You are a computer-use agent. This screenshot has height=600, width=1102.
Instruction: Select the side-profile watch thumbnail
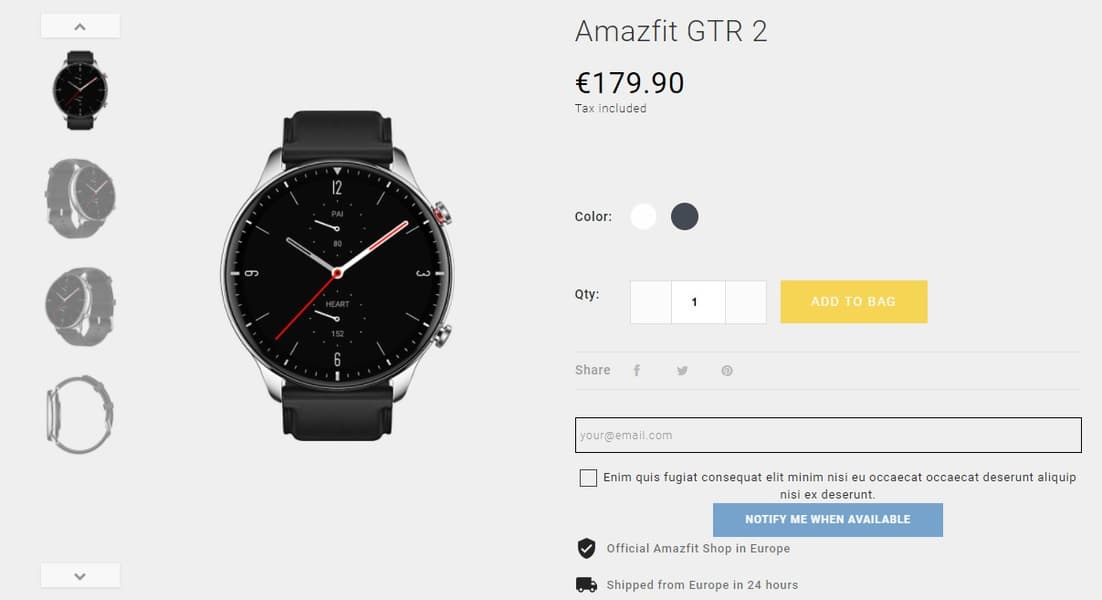(x=80, y=415)
